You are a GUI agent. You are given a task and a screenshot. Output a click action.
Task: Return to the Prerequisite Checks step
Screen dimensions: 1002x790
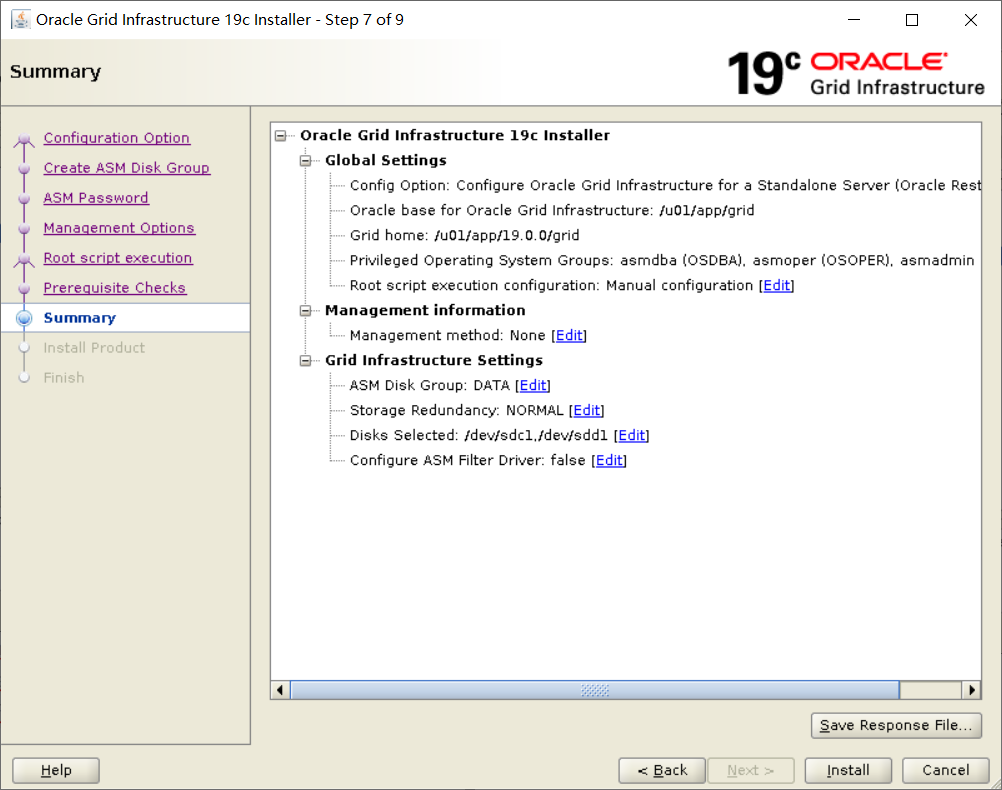pyautogui.click(x=114, y=288)
